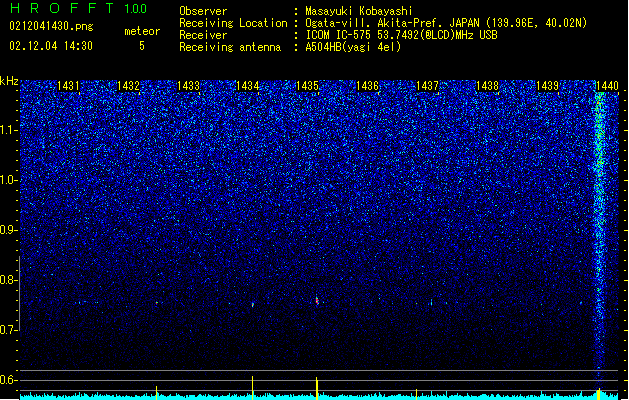Click the 1440 time axis label

607,86
